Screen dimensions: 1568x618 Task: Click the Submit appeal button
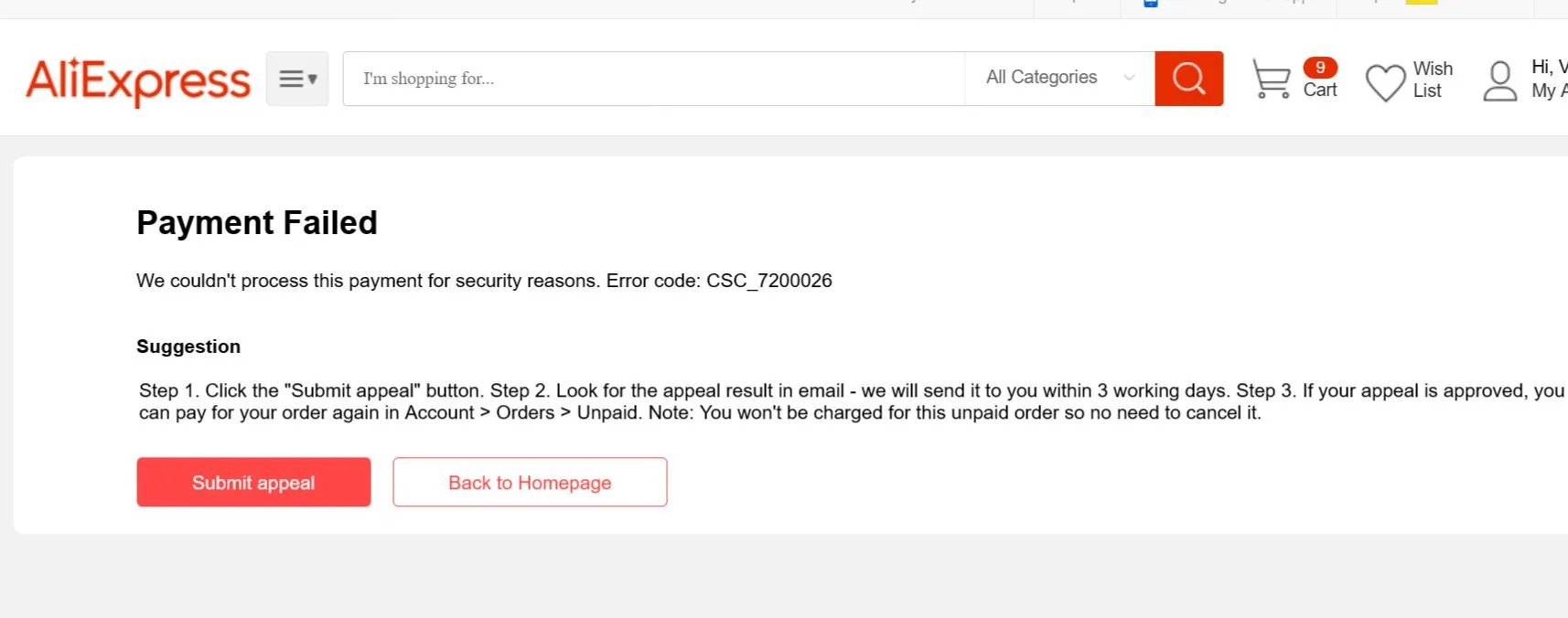(253, 482)
